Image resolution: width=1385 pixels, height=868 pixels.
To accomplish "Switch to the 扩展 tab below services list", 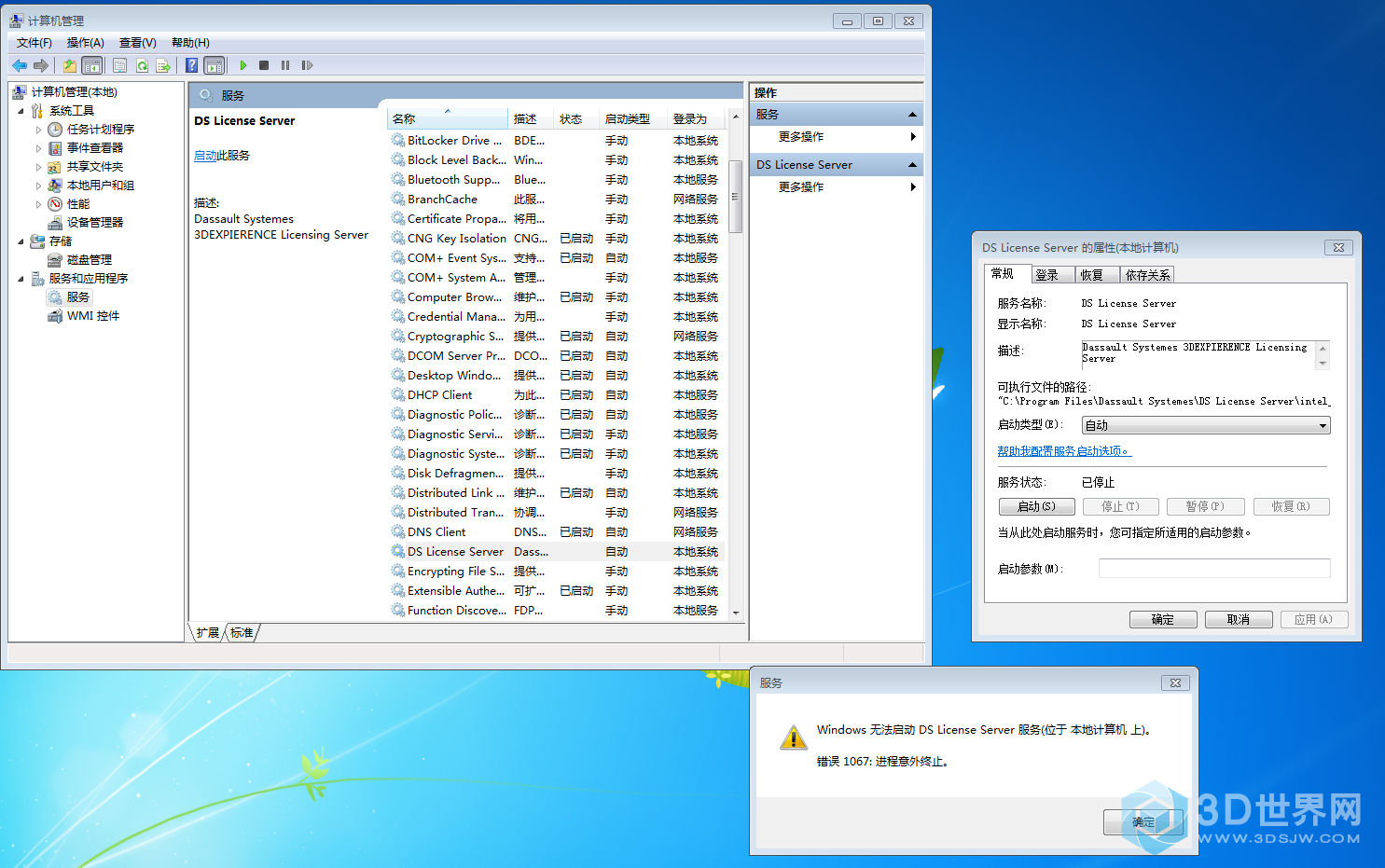I will (x=208, y=633).
